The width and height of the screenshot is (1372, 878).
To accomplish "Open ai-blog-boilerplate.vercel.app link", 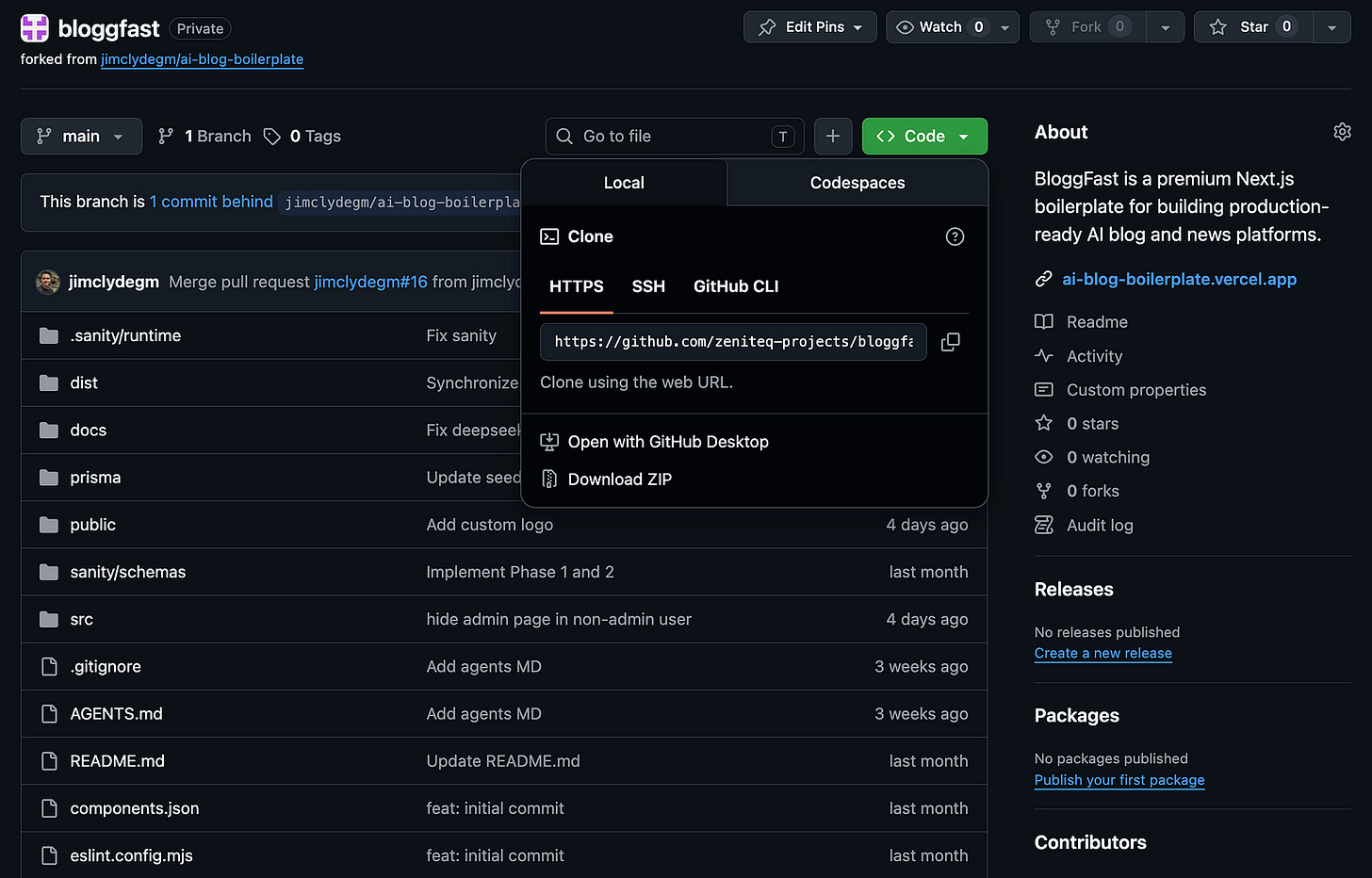I will tap(1179, 279).
